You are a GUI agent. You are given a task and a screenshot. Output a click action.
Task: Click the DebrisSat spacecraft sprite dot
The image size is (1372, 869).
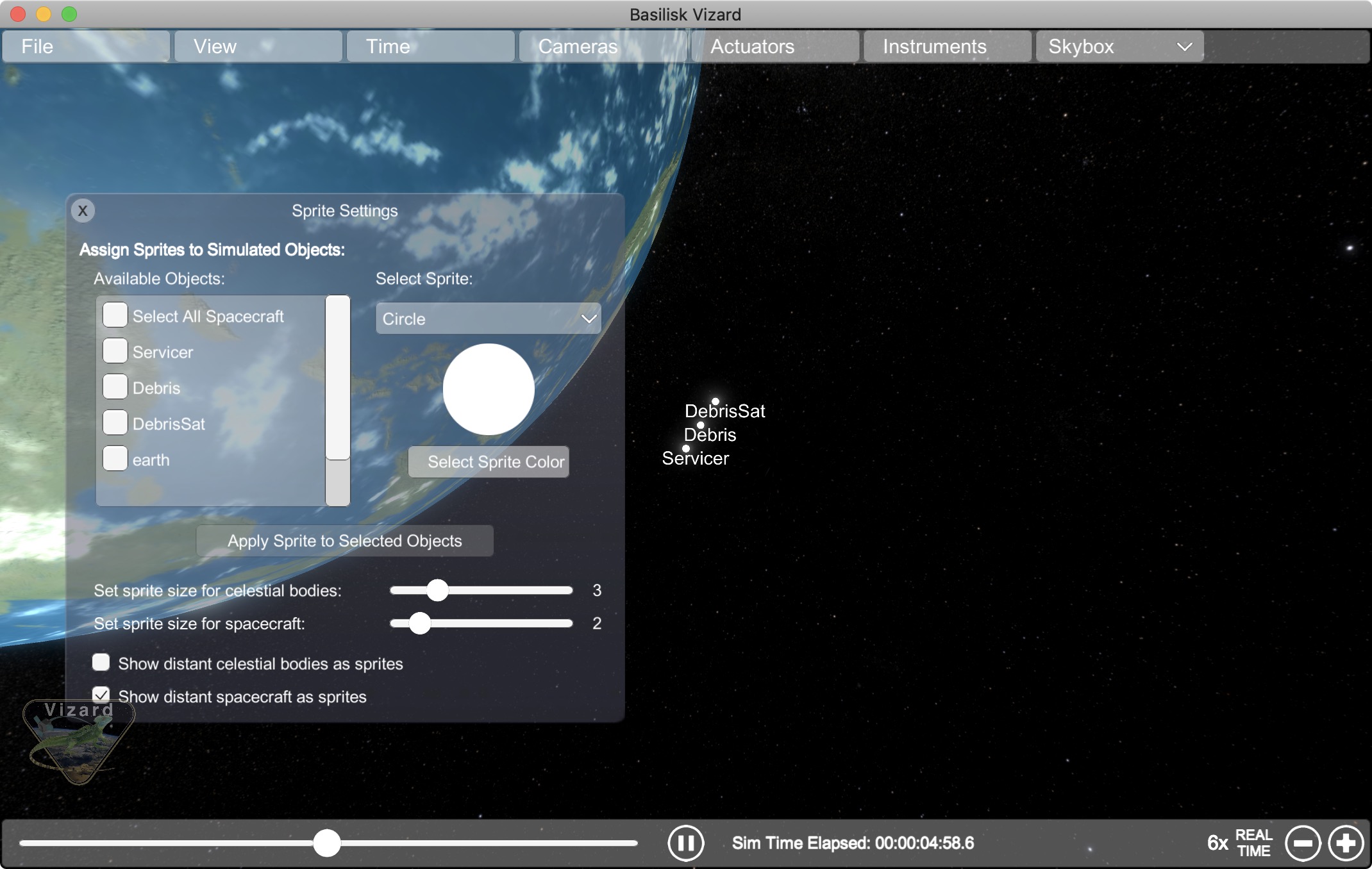click(x=715, y=402)
